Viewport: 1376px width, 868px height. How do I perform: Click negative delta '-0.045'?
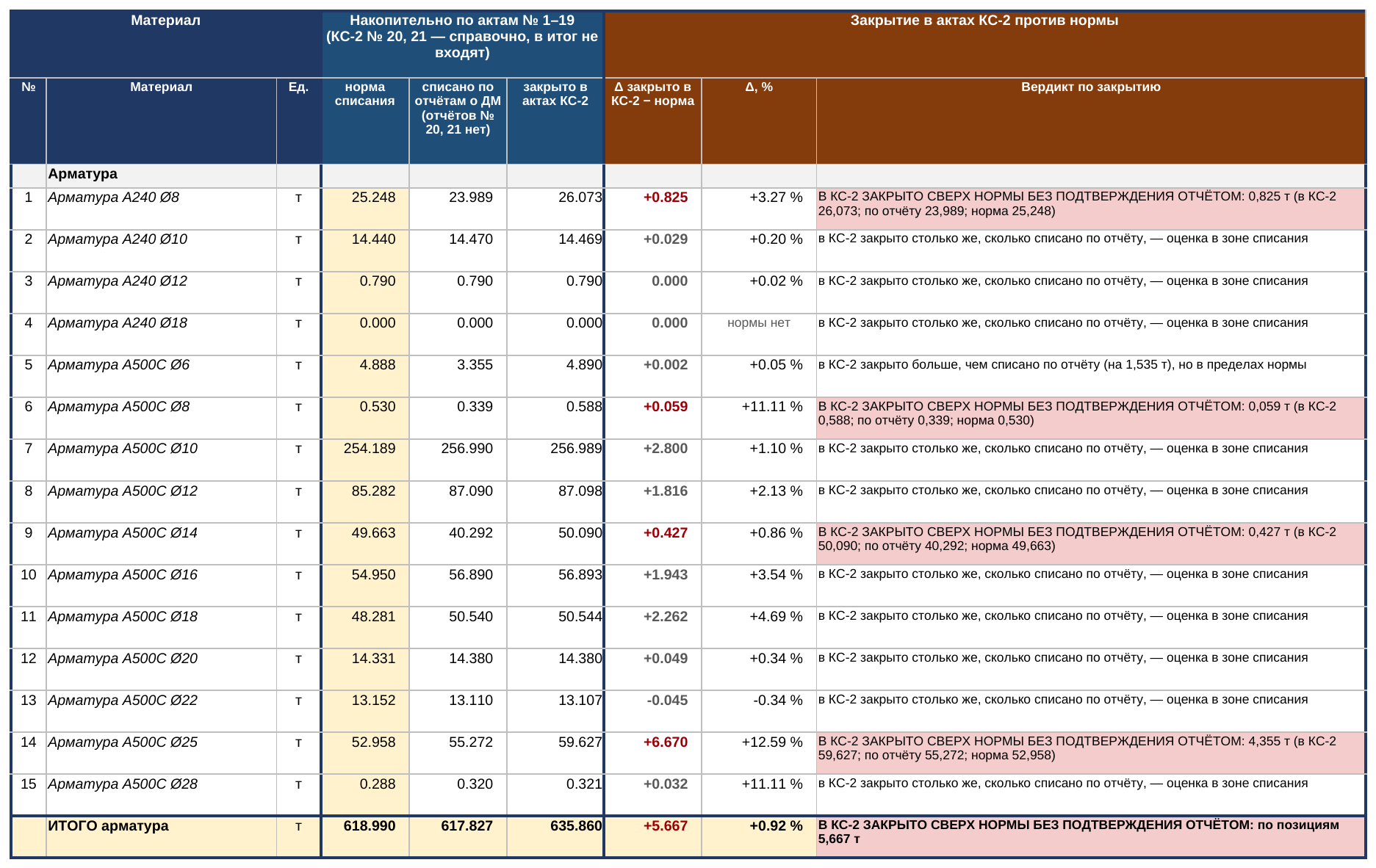(652, 711)
